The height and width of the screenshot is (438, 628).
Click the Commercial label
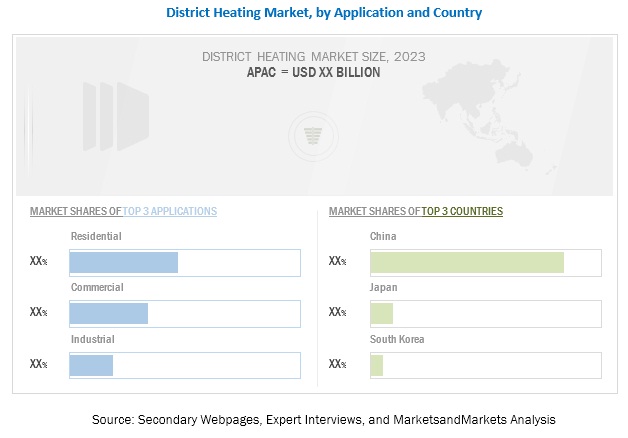(x=97, y=288)
